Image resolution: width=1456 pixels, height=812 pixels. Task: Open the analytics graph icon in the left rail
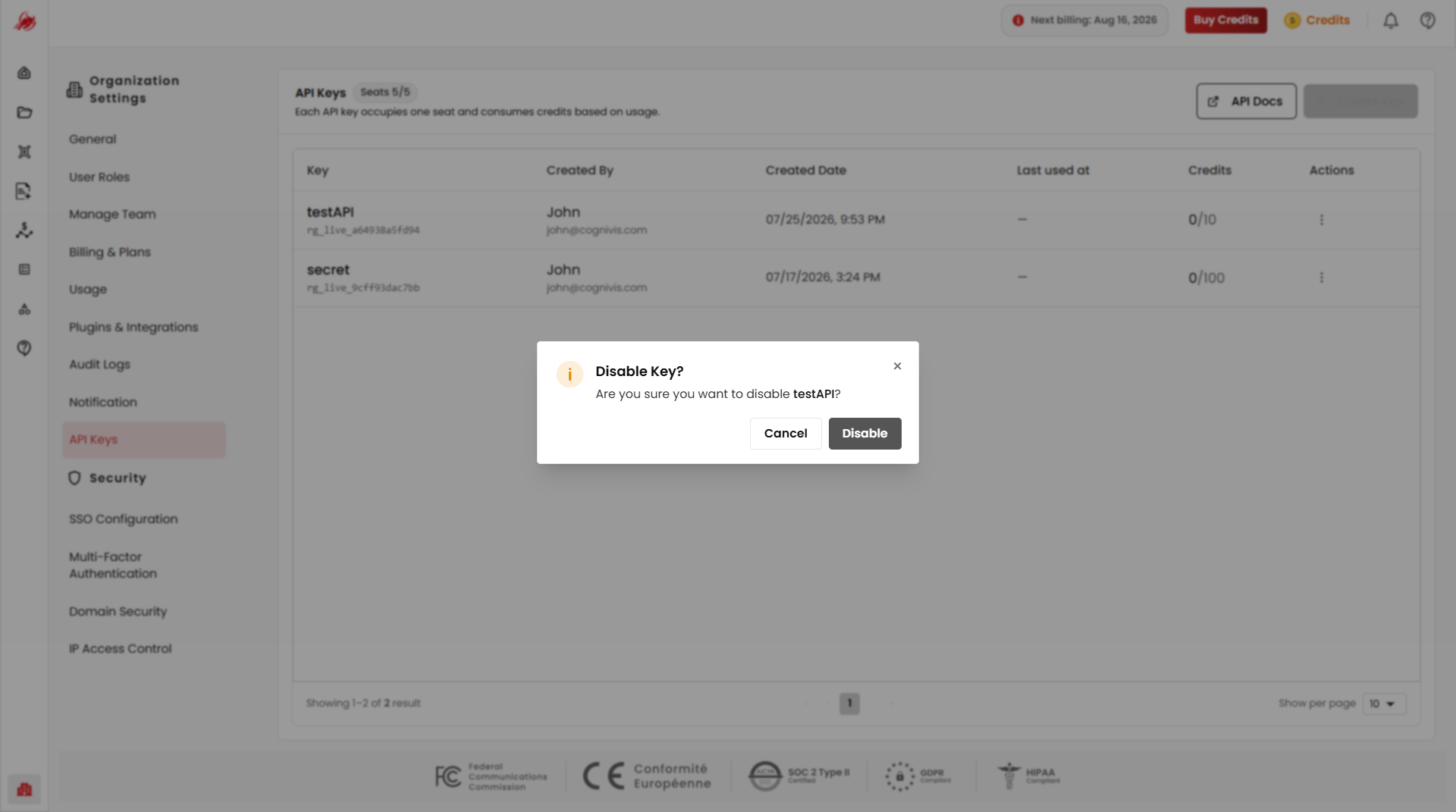pos(24,230)
